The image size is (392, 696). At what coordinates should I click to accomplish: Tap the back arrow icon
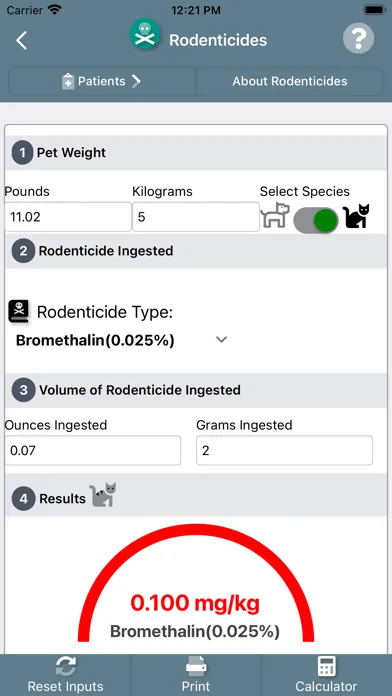click(21, 40)
